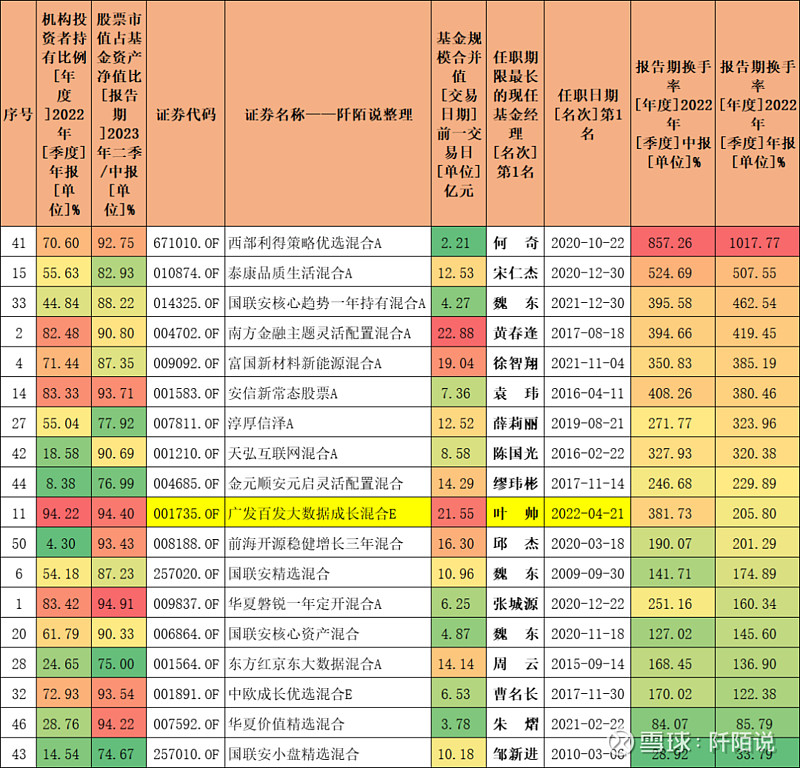Select highlighted fund manager 叶帅
The height and width of the screenshot is (768, 800).
(x=515, y=514)
